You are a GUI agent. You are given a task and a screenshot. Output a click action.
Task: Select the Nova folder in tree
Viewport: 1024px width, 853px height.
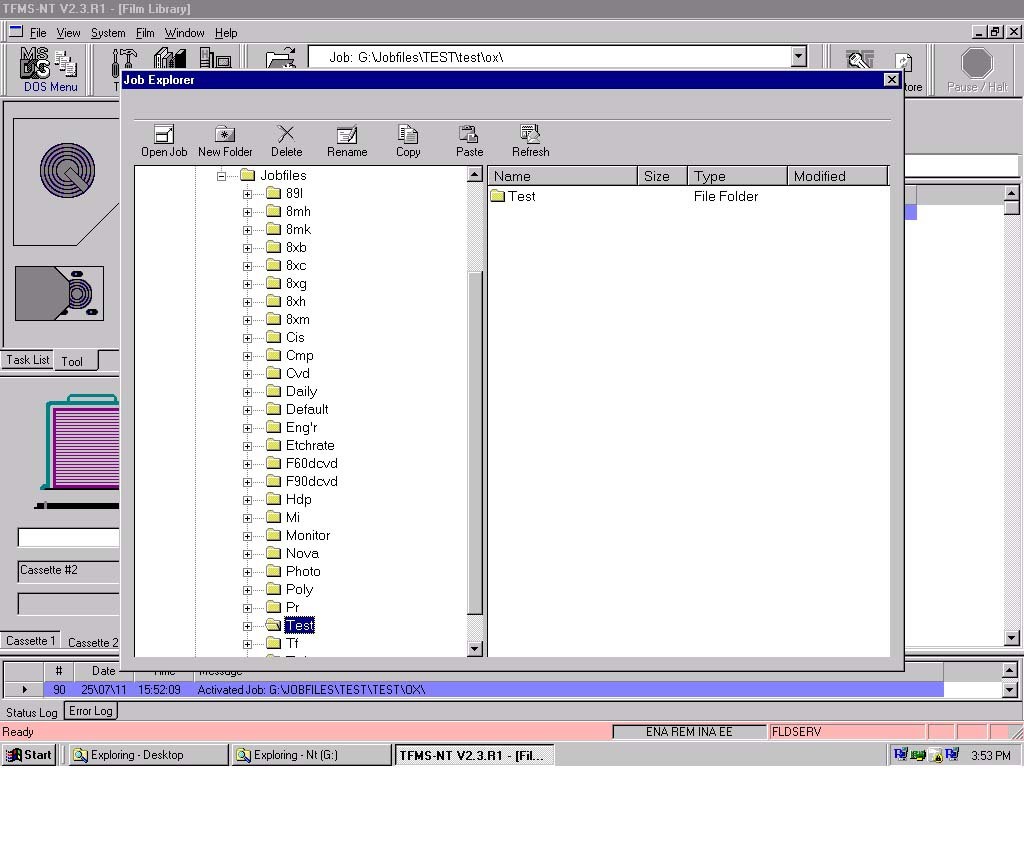point(302,553)
